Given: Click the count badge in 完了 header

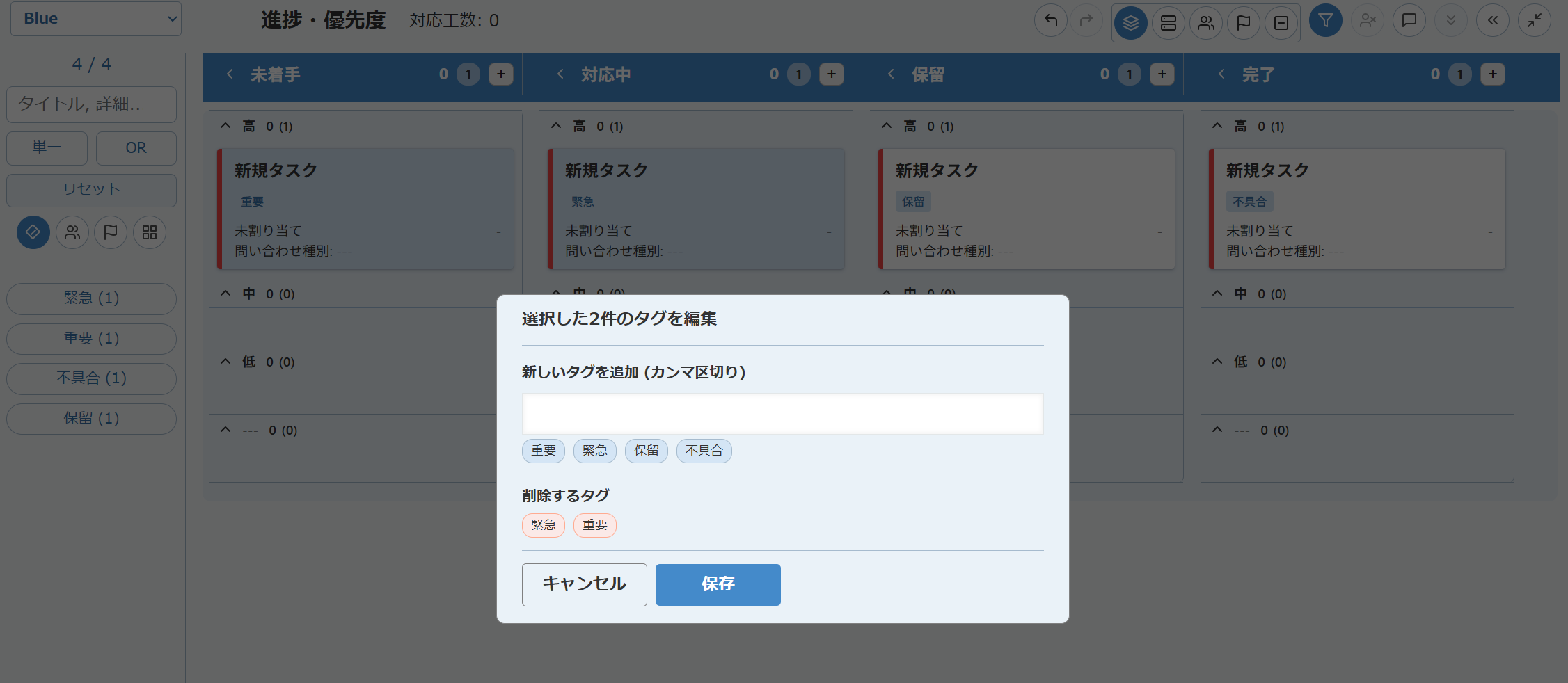Looking at the screenshot, I should click(1460, 74).
